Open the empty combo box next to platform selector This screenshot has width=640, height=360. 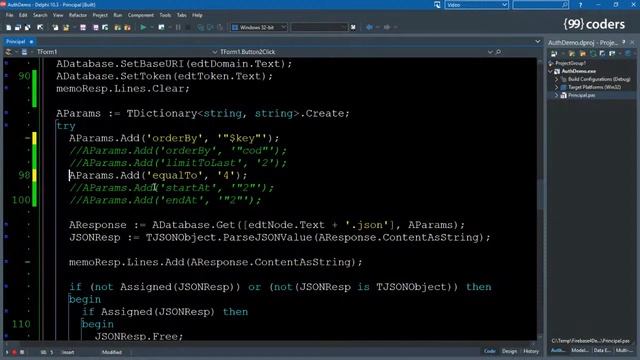click(x=344, y=27)
